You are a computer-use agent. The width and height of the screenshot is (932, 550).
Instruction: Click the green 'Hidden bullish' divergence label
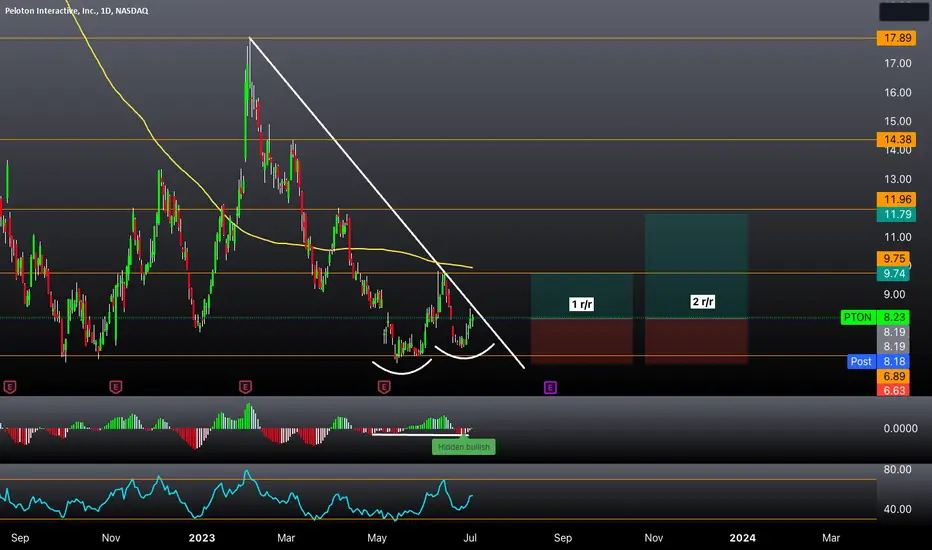tap(464, 447)
